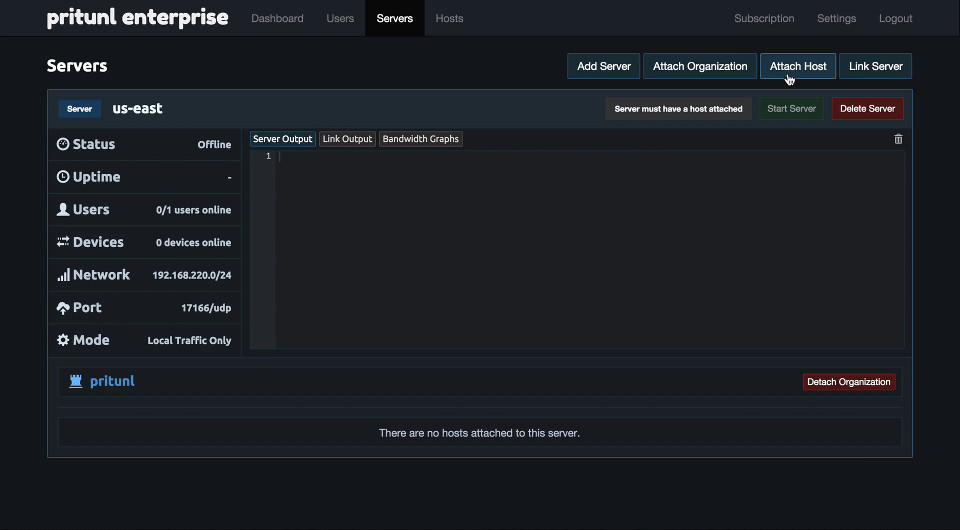Screen dimensions: 960x530
Task: Click inside the server output text area
Action: (x=590, y=250)
